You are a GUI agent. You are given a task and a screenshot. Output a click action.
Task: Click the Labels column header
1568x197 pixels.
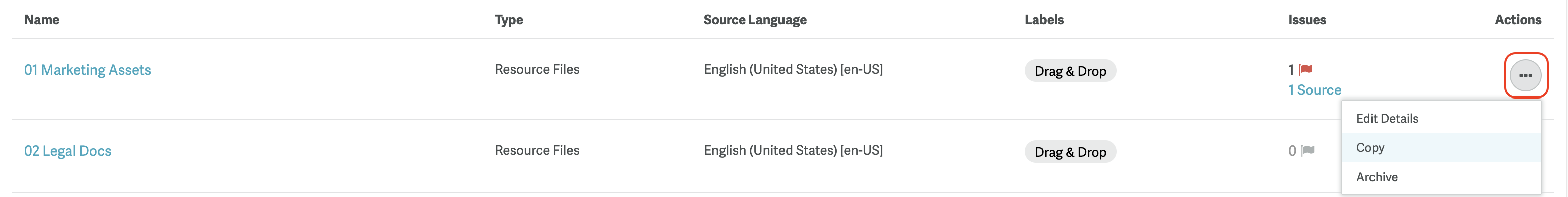tap(1044, 20)
